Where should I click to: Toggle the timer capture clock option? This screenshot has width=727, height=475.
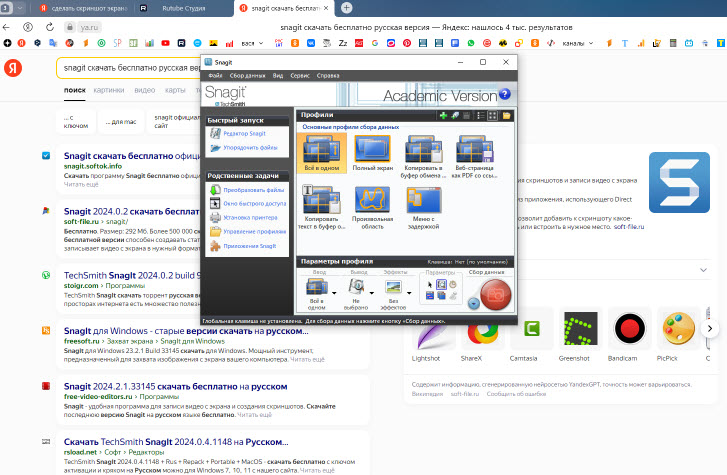(x=453, y=285)
